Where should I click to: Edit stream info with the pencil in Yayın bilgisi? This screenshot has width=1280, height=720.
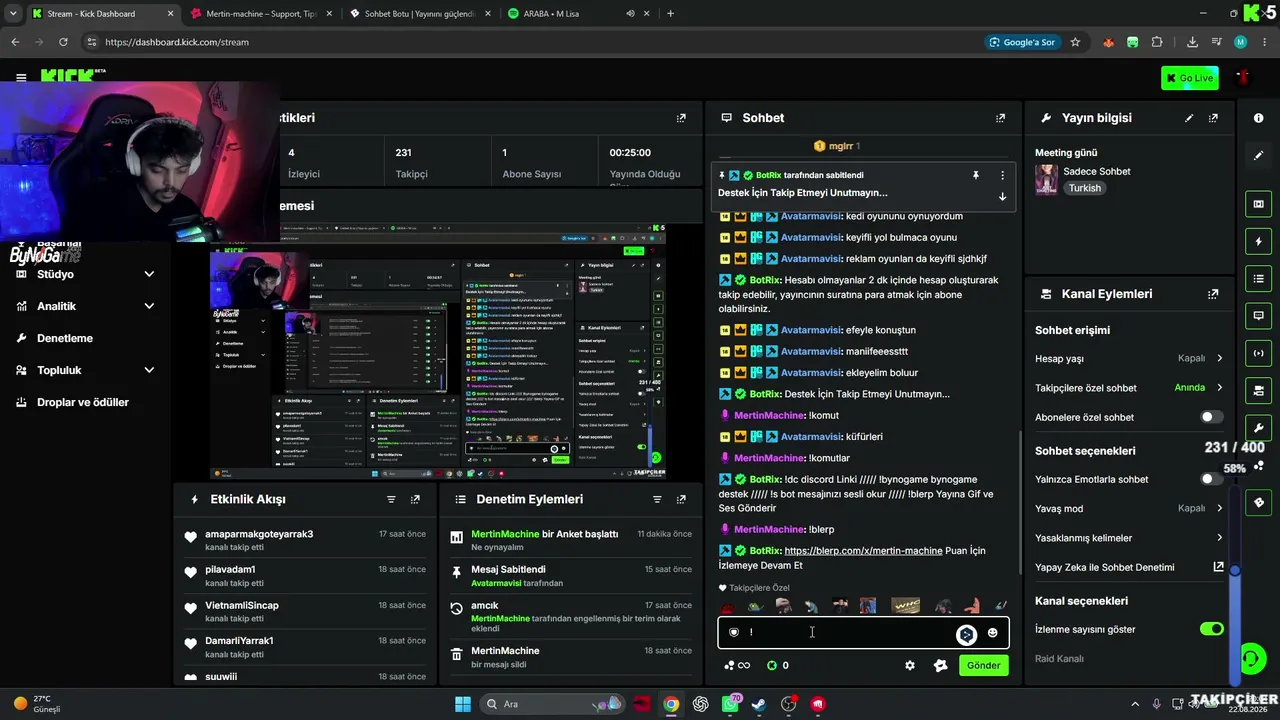click(1189, 118)
